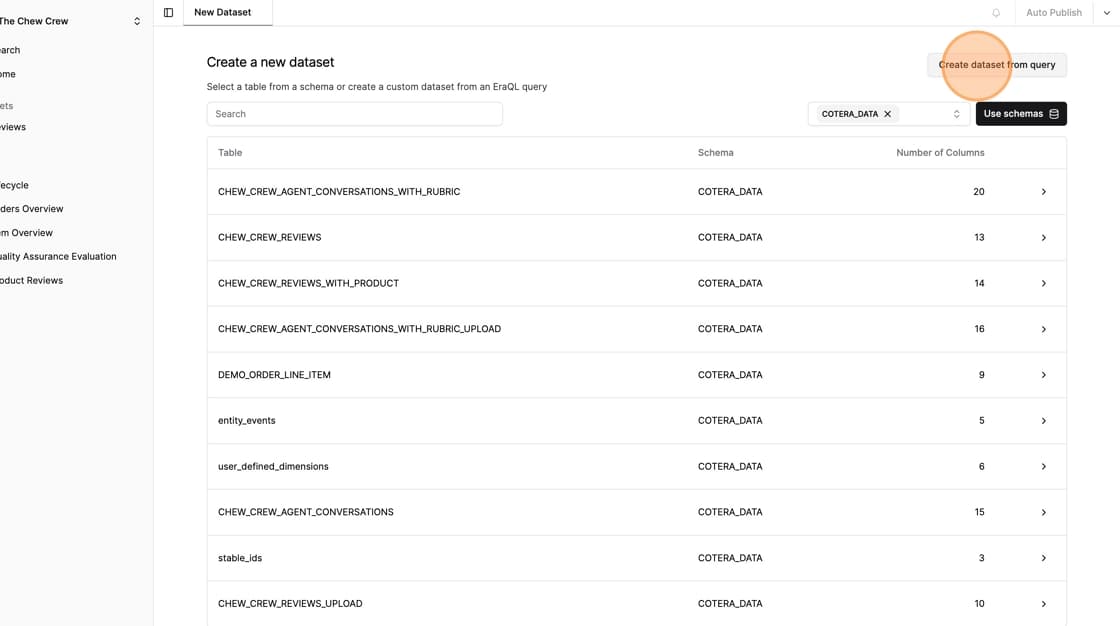The image size is (1120, 626).
Task: Select the New Dataset tab
Action: coord(223,13)
